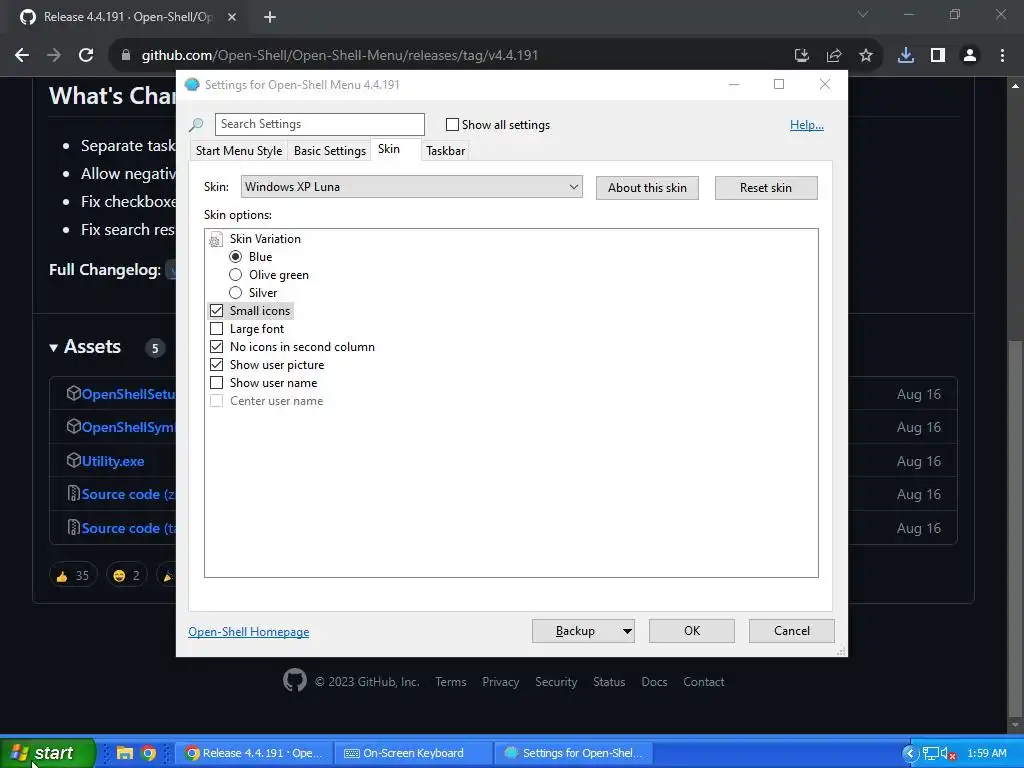Click the smiley reaction with 2

(127, 575)
